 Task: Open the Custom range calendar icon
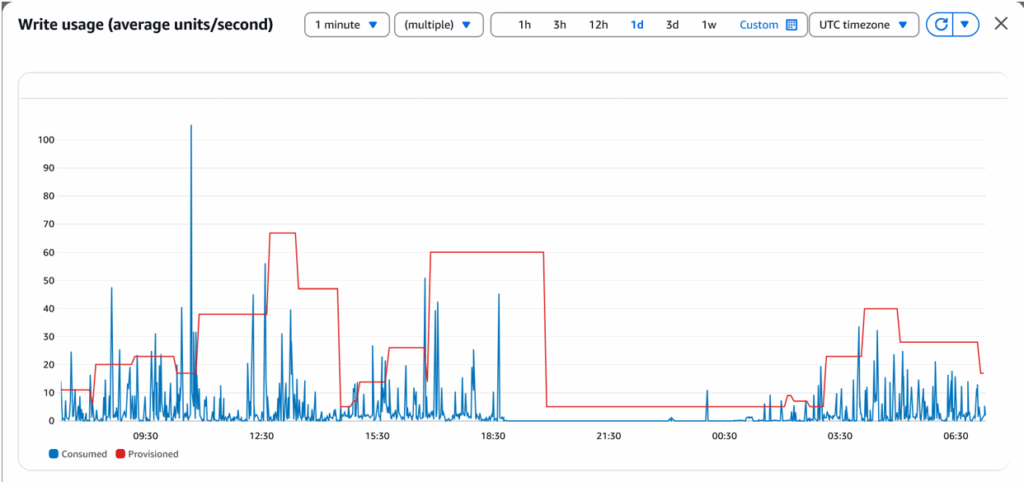coord(792,25)
